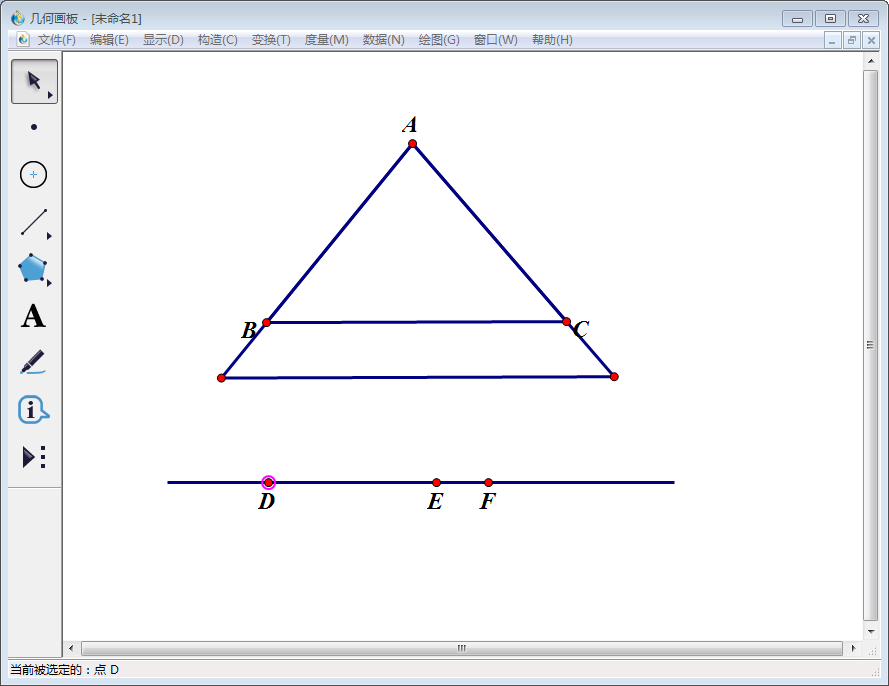Expand the Arrow tool flyout triangle

tap(50, 95)
